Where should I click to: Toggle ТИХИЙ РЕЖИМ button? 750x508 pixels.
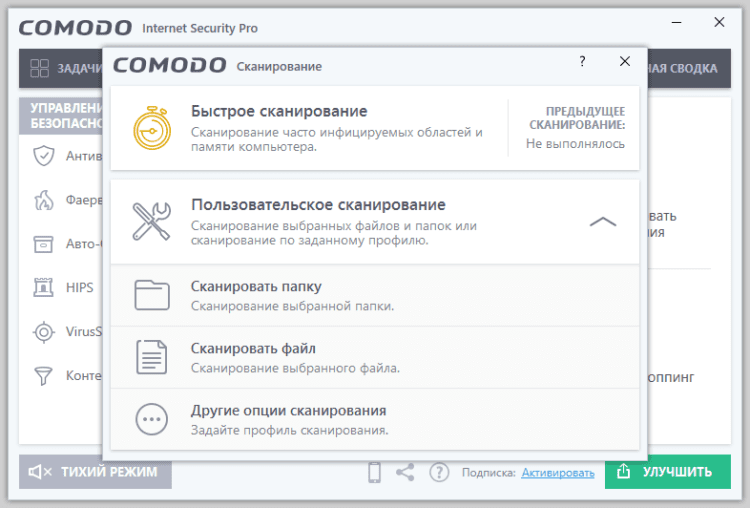point(95,472)
